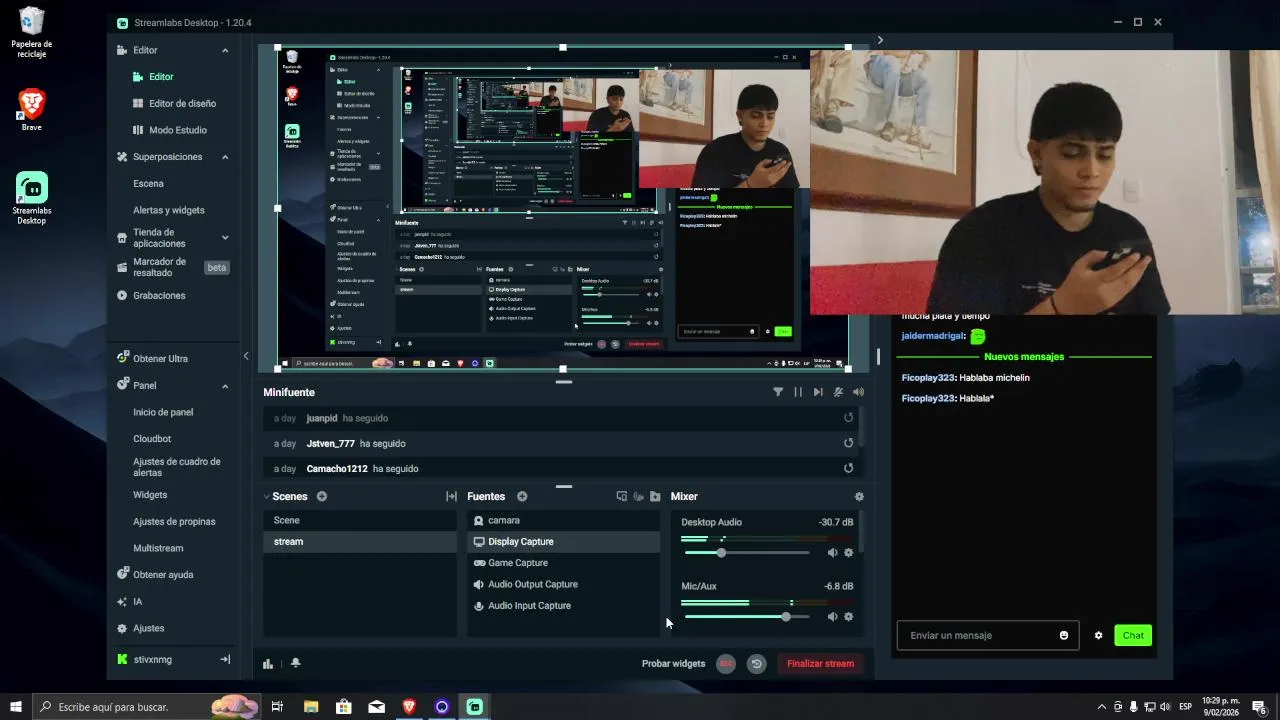Open Mic/Aux settings gear

(x=849, y=617)
